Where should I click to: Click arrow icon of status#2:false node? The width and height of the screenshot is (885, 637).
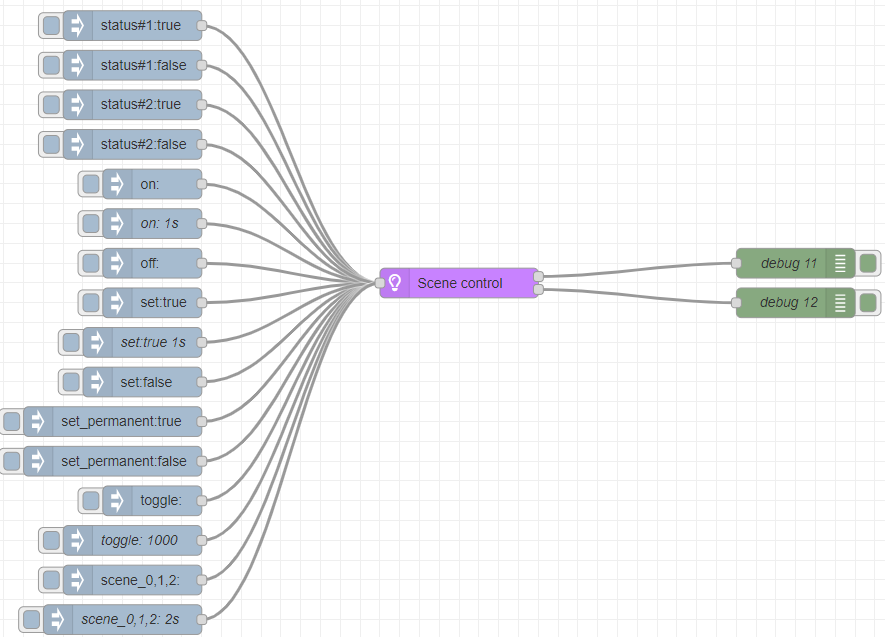pyautogui.click(x=77, y=144)
